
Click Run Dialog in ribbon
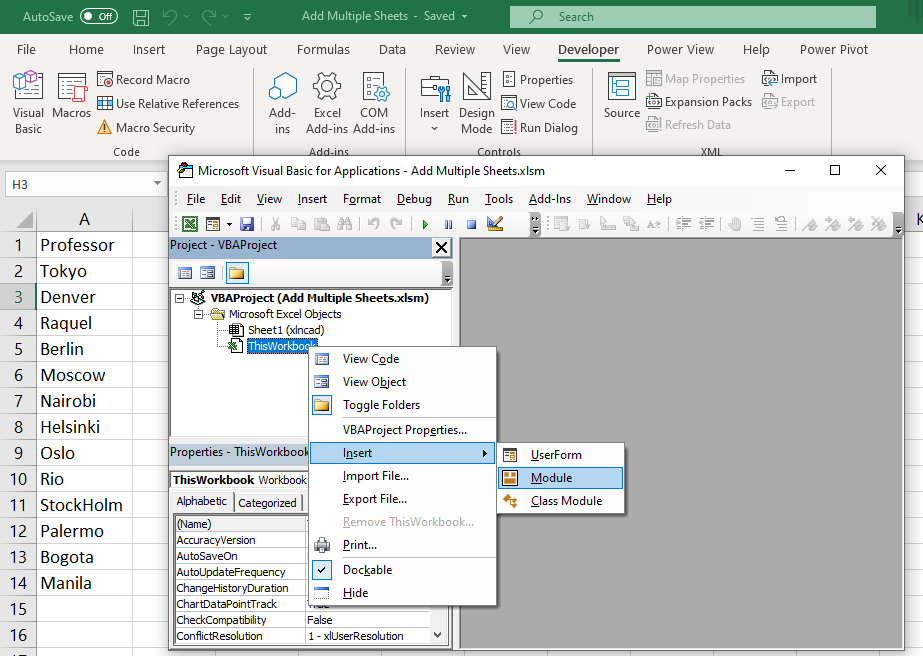click(540, 128)
